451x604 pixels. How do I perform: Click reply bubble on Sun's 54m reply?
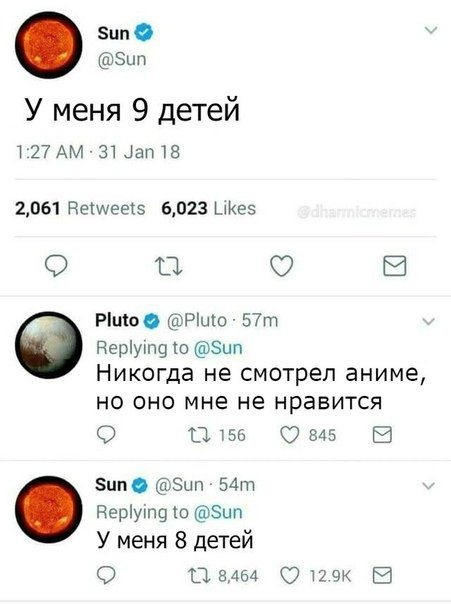coord(106,576)
